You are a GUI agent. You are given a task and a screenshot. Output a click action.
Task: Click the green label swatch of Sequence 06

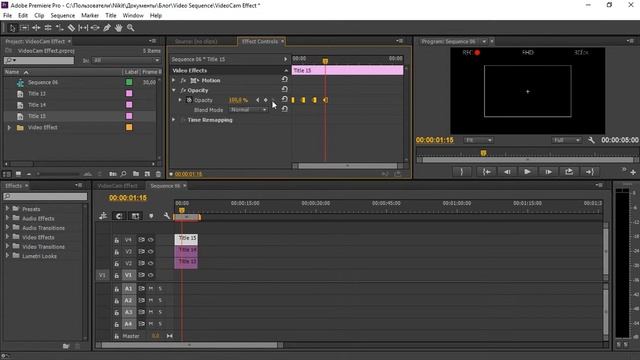[x=129, y=82]
